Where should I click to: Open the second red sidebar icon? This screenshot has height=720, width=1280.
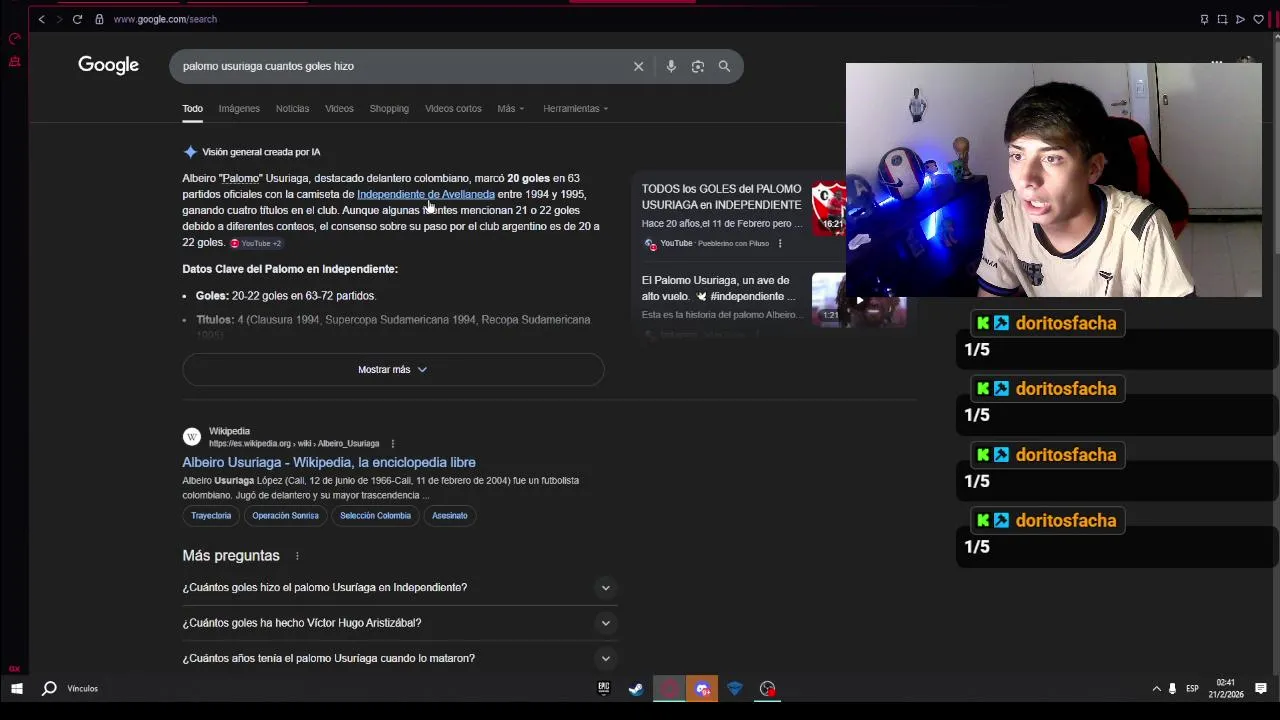click(x=14, y=61)
